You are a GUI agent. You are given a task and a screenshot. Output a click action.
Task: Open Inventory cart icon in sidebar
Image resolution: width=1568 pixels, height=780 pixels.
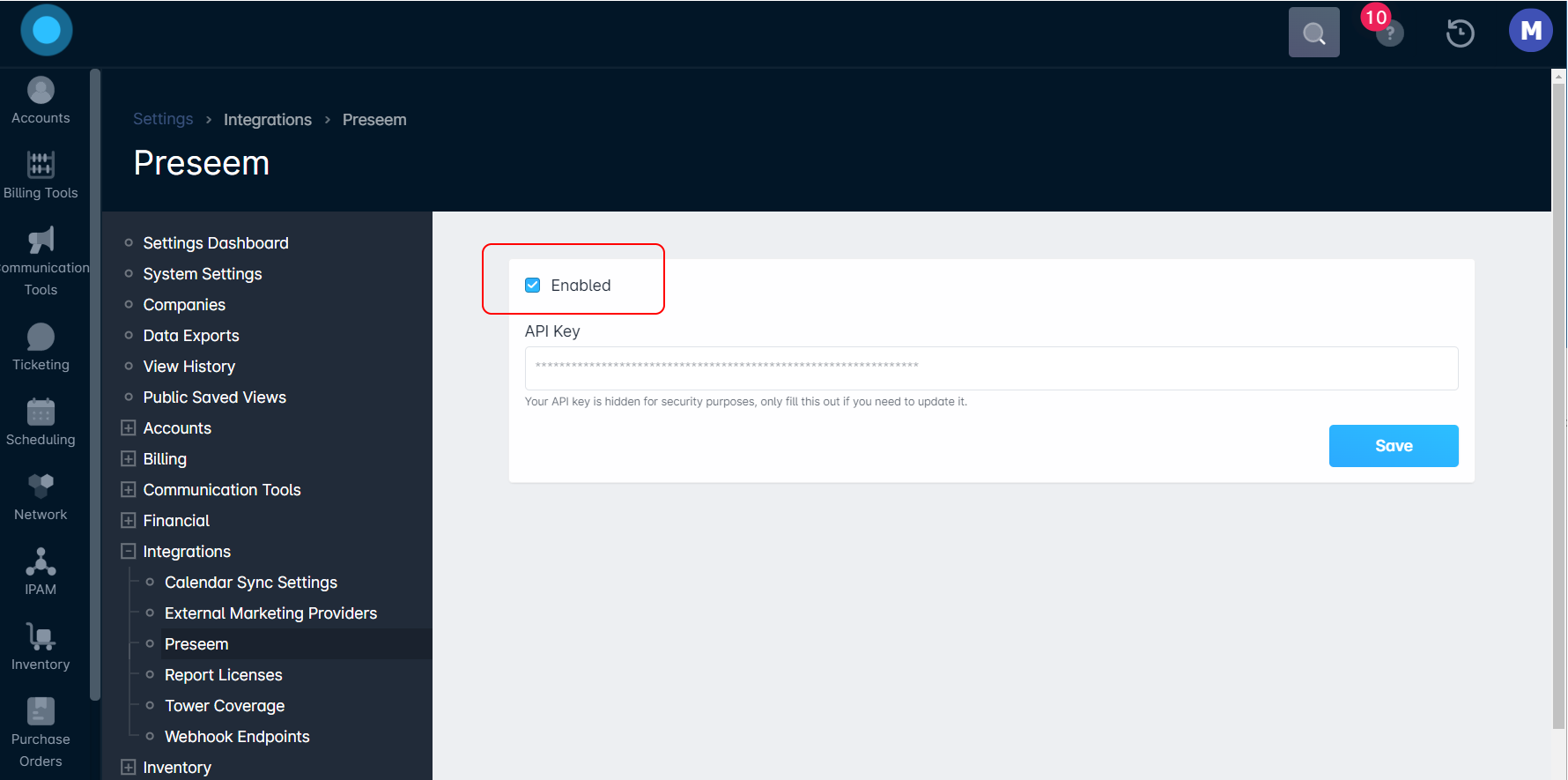point(41,636)
